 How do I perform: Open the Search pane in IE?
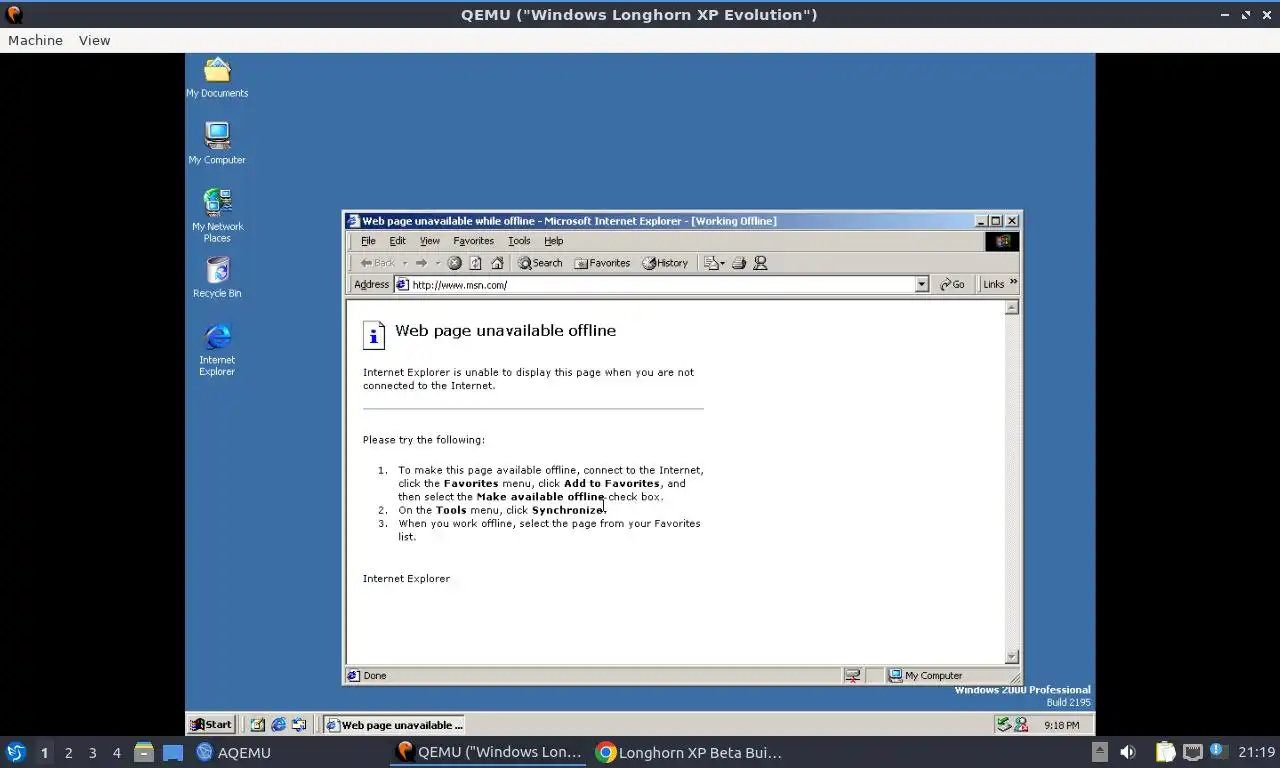[540, 263]
